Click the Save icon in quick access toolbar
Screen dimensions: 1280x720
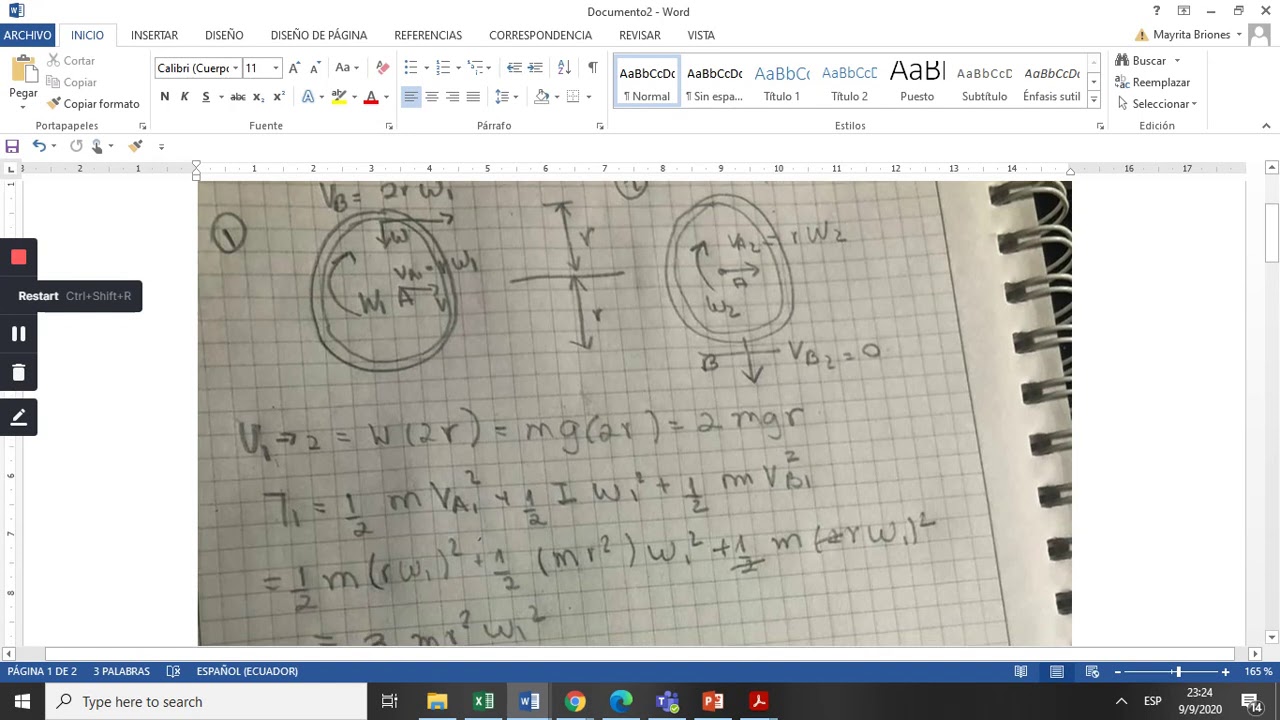click(12, 146)
